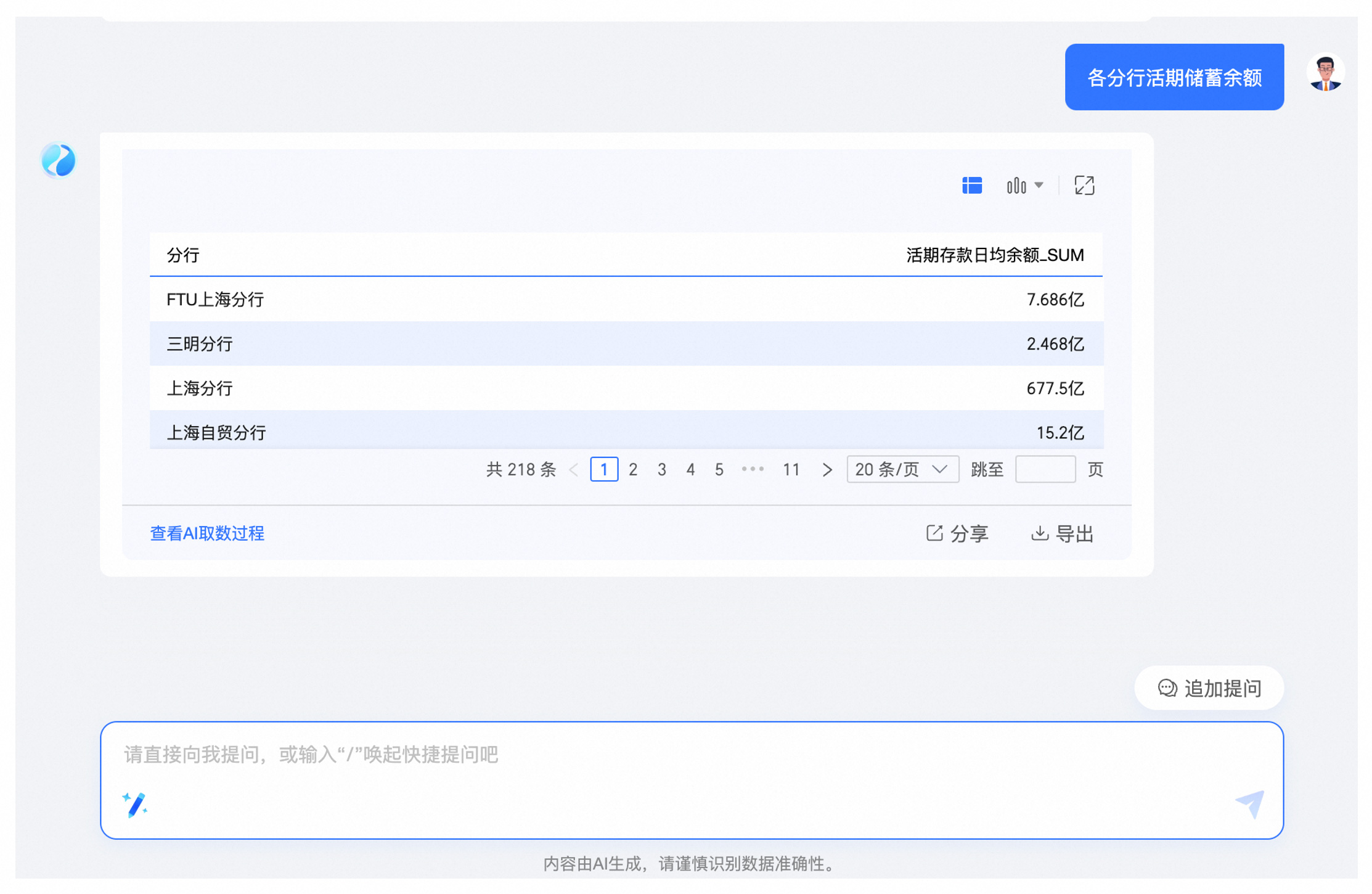Click the 15.2亿 value cell
This screenshot has height=894, width=1372.
pos(1060,432)
